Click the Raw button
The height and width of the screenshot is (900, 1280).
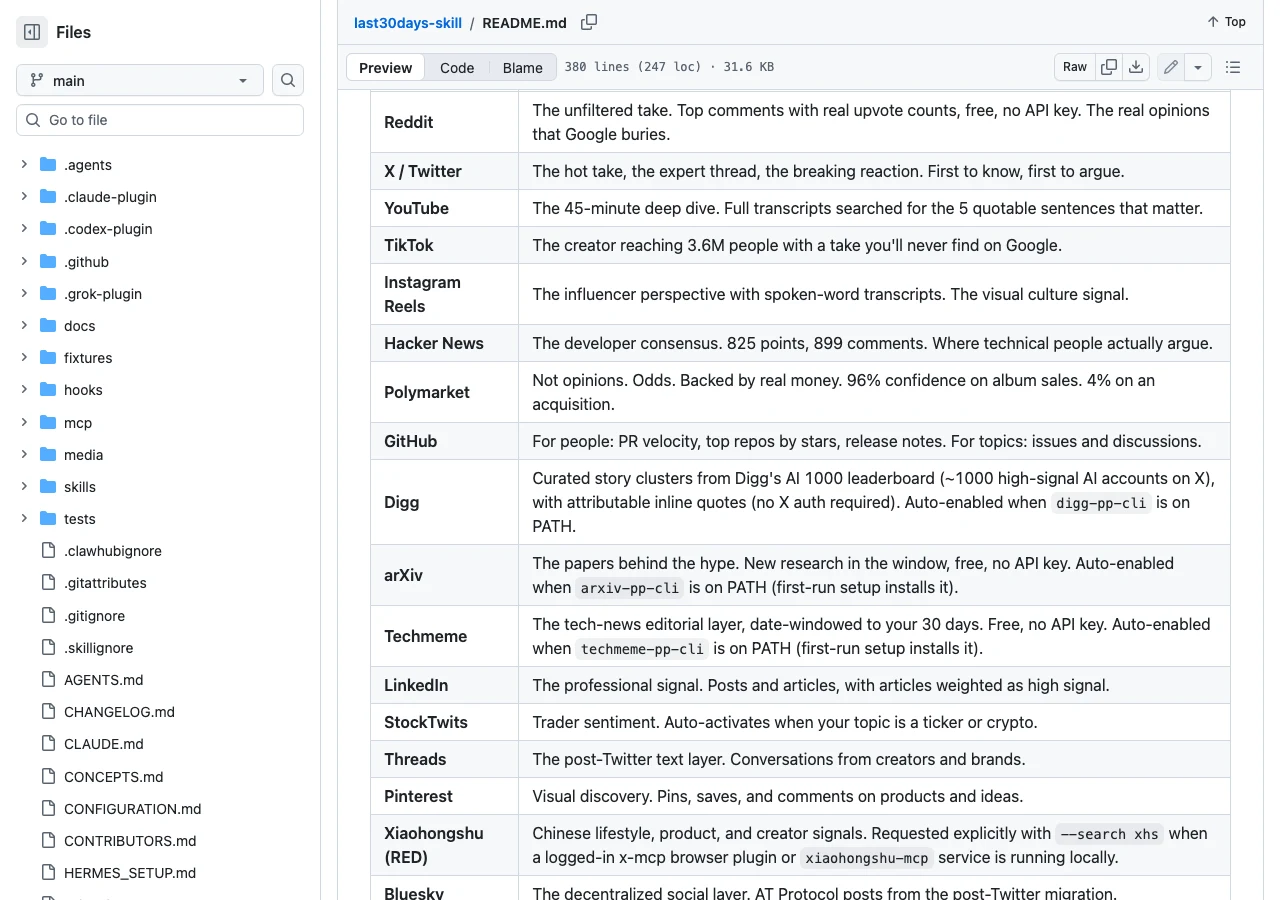click(1075, 67)
